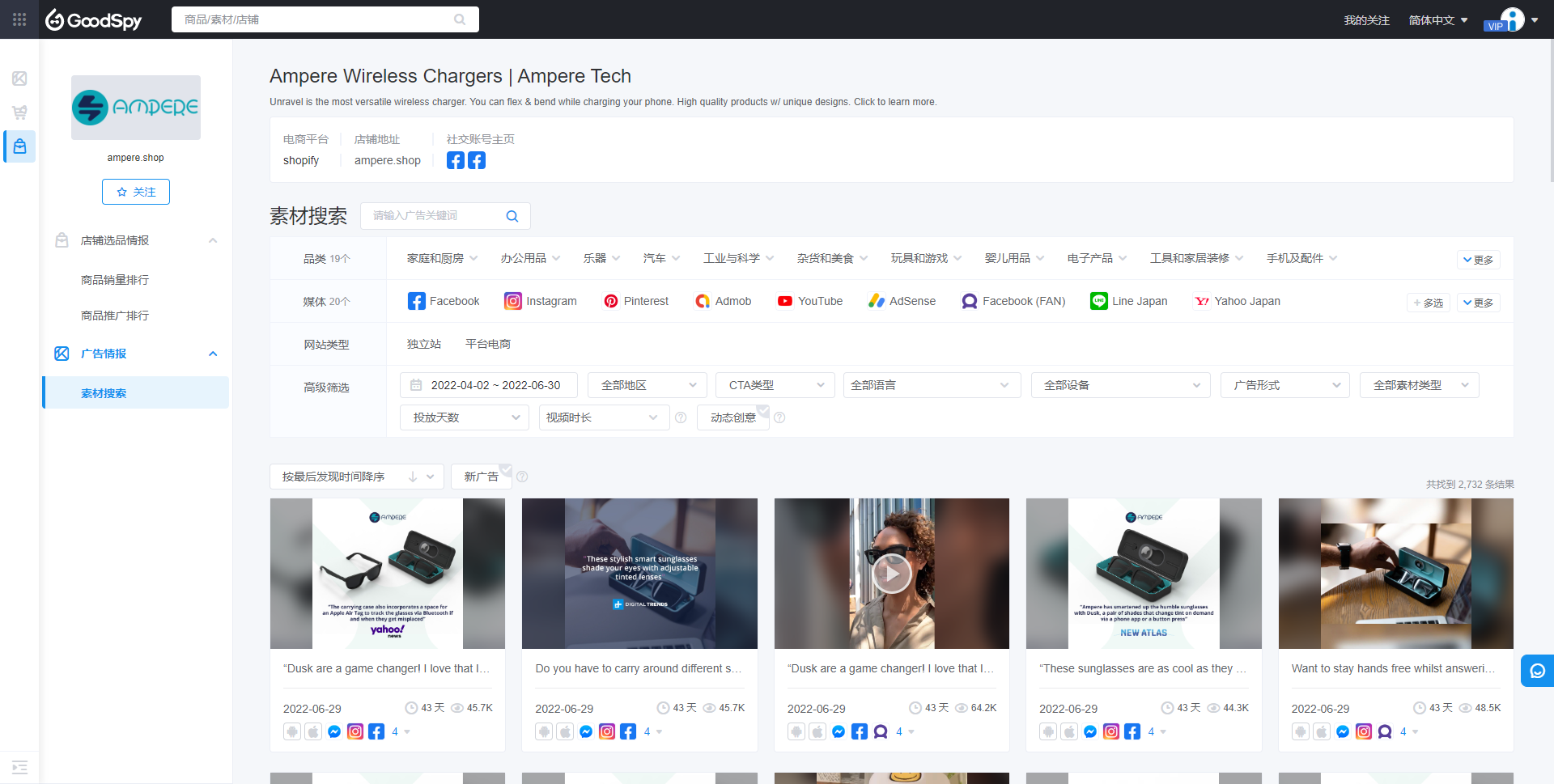Select 素材搜索 in the sidebar
Viewport: 1554px width, 784px height.
point(136,392)
